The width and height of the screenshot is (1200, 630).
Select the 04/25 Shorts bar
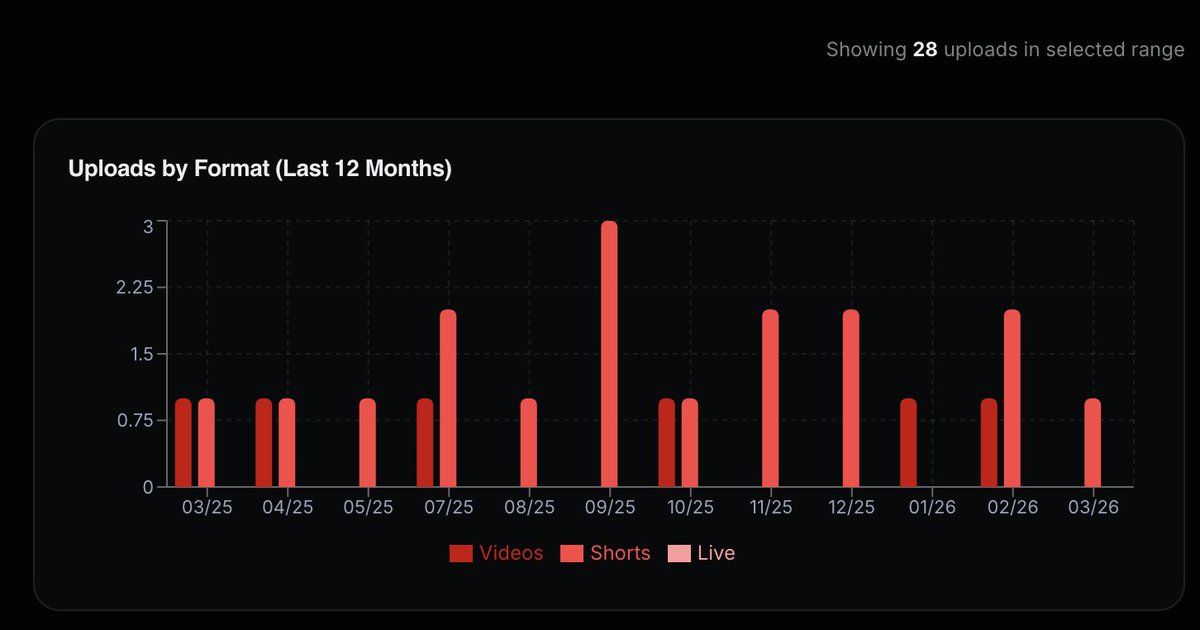coord(287,443)
